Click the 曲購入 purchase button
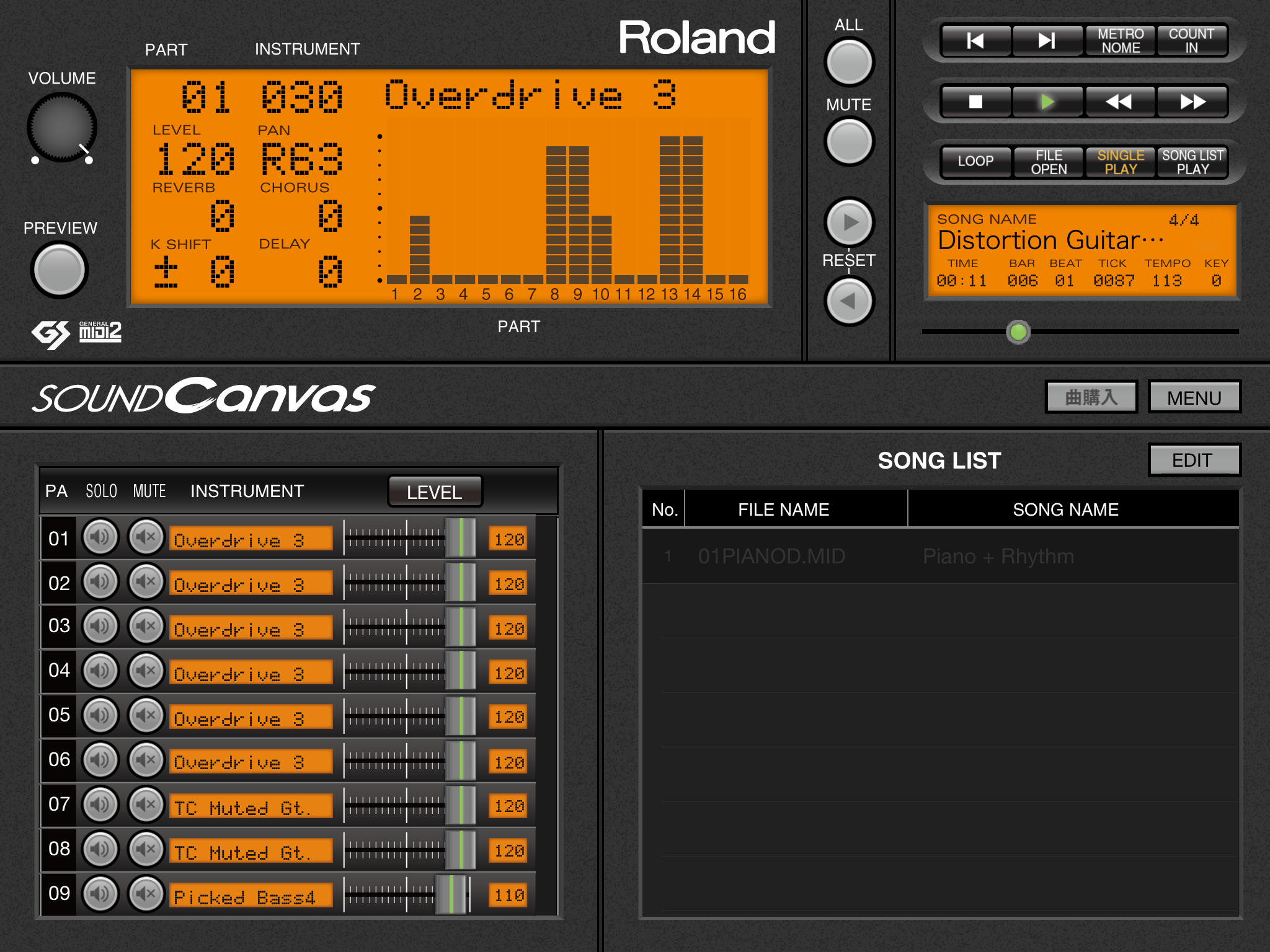Viewport: 1270px width, 952px height. click(x=1091, y=397)
